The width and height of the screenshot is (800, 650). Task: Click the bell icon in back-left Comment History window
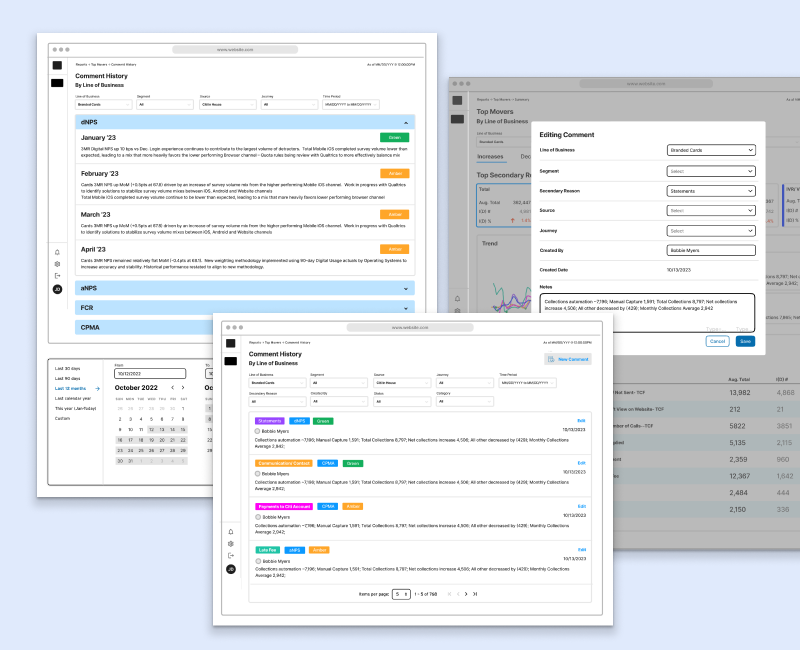click(57, 252)
